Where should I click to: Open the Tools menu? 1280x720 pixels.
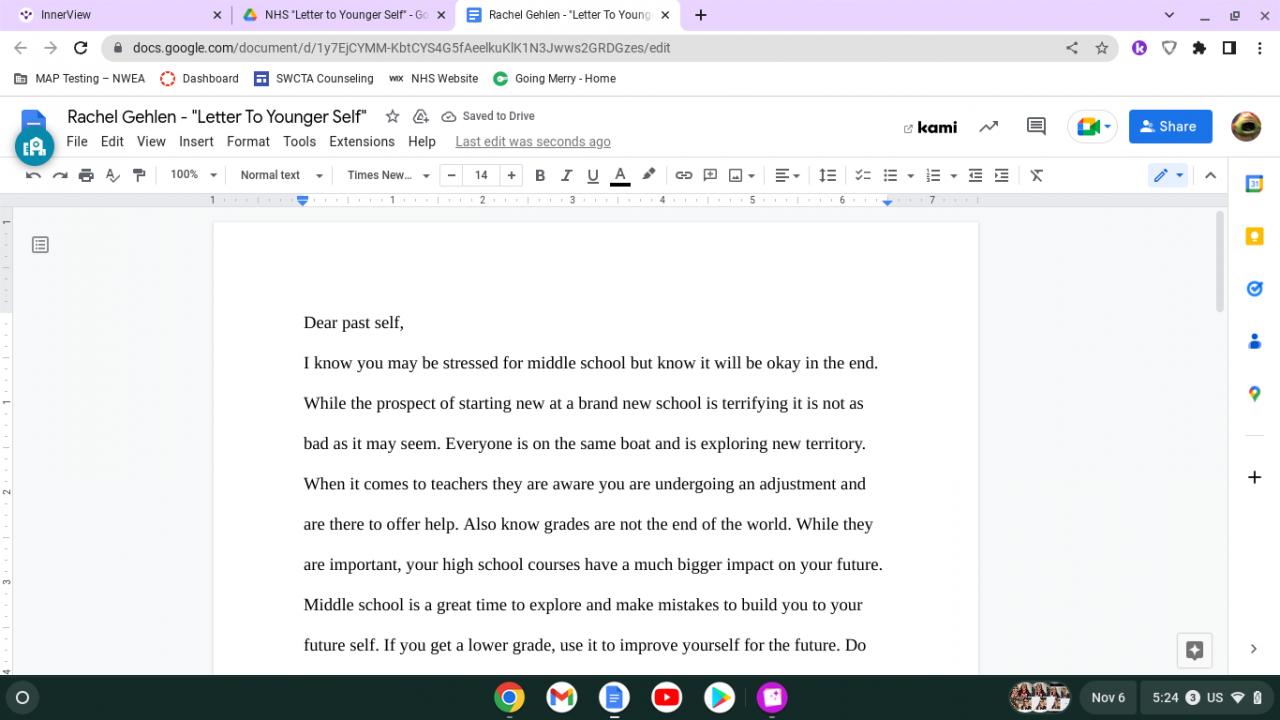click(299, 142)
